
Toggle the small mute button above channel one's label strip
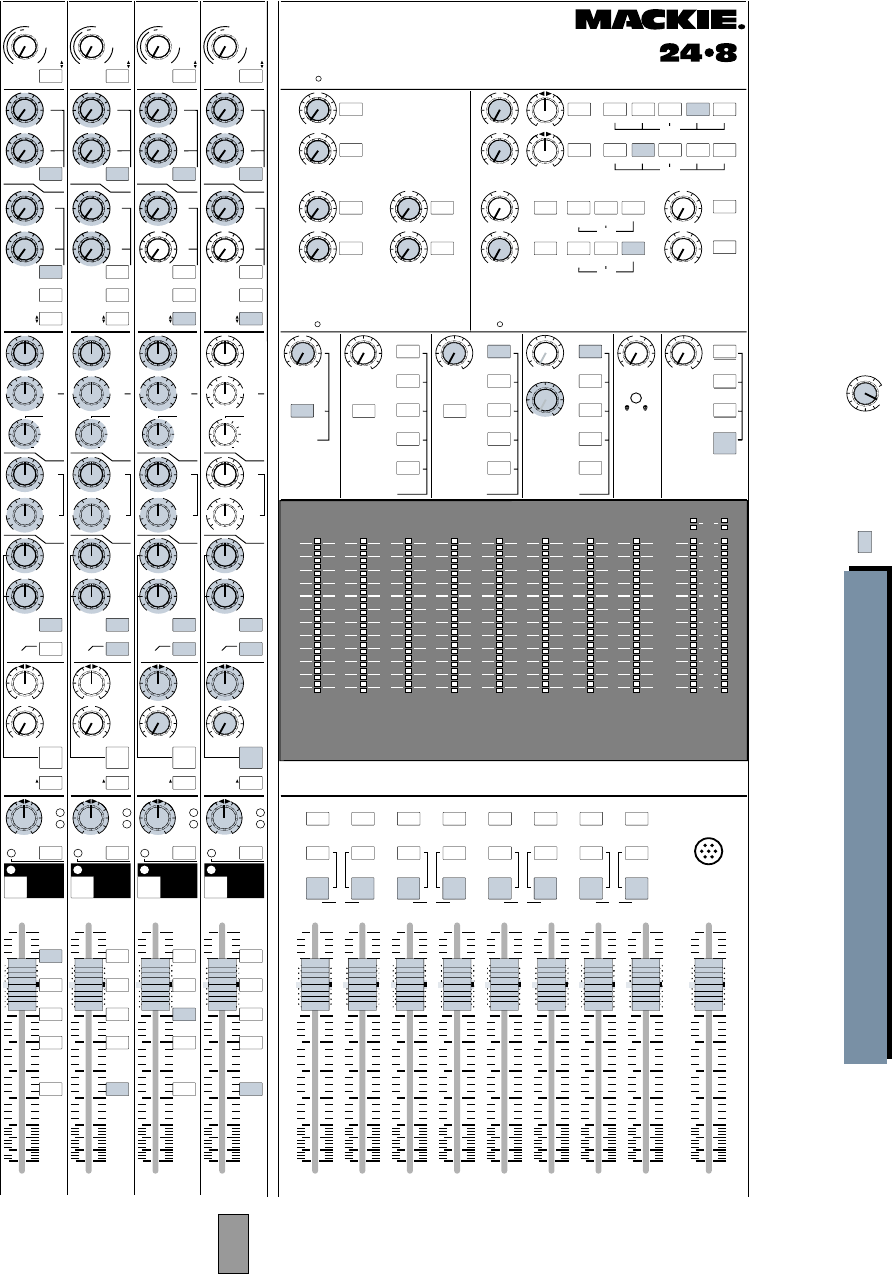point(51,852)
